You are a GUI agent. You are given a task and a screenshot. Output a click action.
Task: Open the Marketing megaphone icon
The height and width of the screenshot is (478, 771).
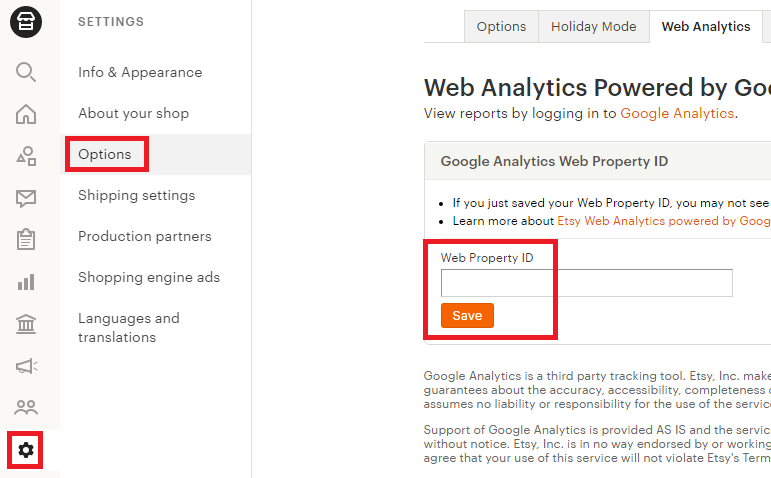(x=26, y=366)
